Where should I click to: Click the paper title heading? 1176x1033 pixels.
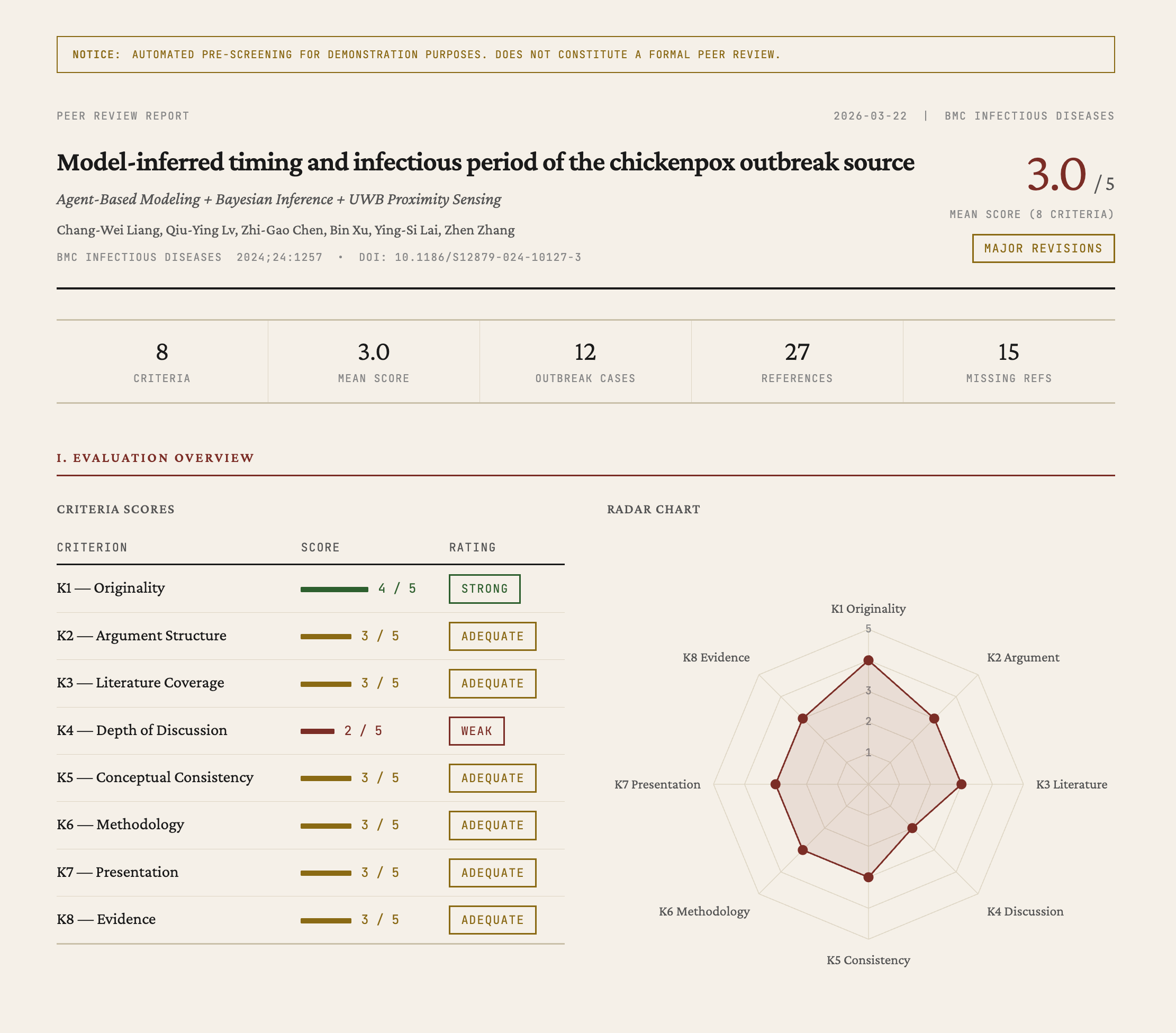click(485, 163)
